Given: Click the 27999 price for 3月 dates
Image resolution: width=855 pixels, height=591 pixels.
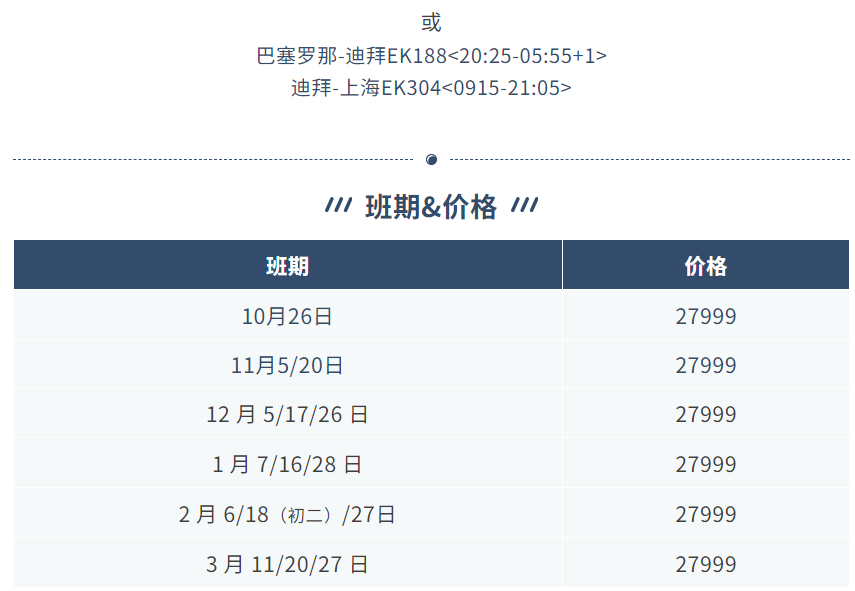Looking at the screenshot, I should click(706, 564).
